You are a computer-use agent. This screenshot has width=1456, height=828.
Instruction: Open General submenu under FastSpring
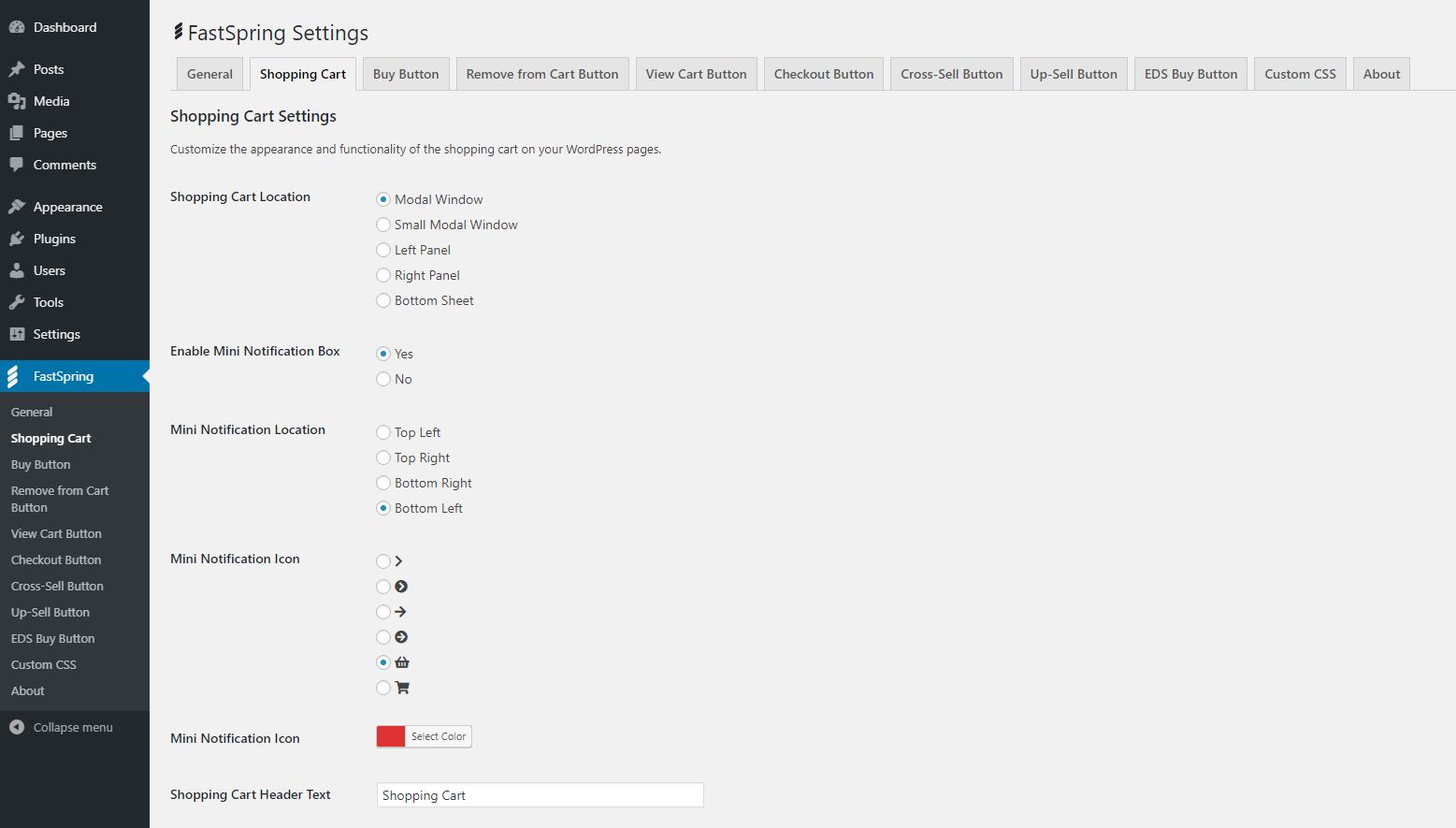pos(32,412)
